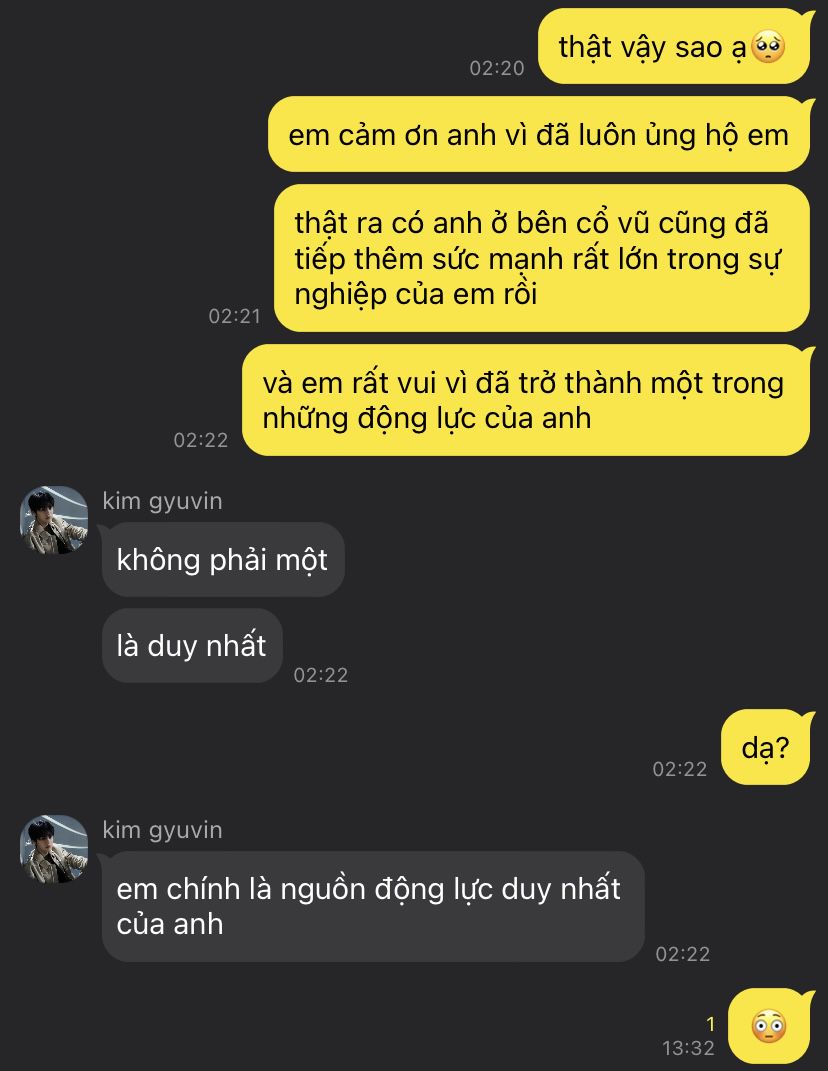
Task: Select 'em chính là nguồn động lực duy nhất' message
Action: (373, 906)
